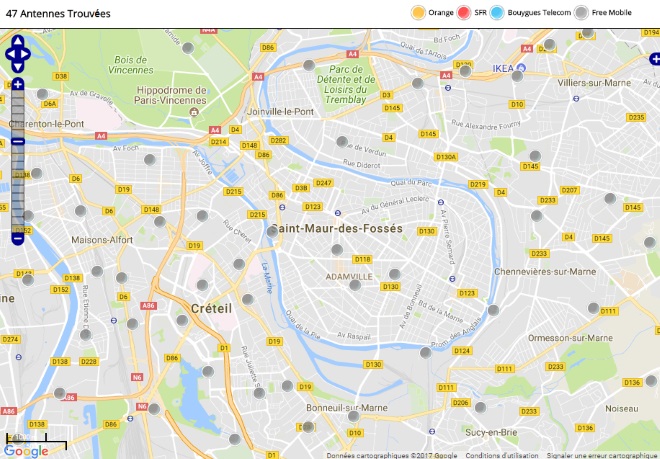Click the 'Créteil' city label
660x459 pixels.
pos(211,309)
